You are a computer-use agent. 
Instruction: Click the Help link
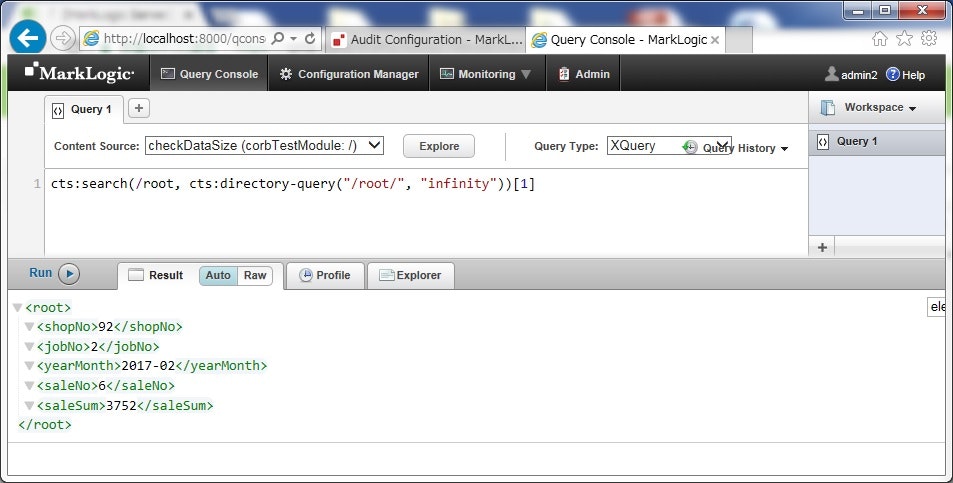coord(913,75)
